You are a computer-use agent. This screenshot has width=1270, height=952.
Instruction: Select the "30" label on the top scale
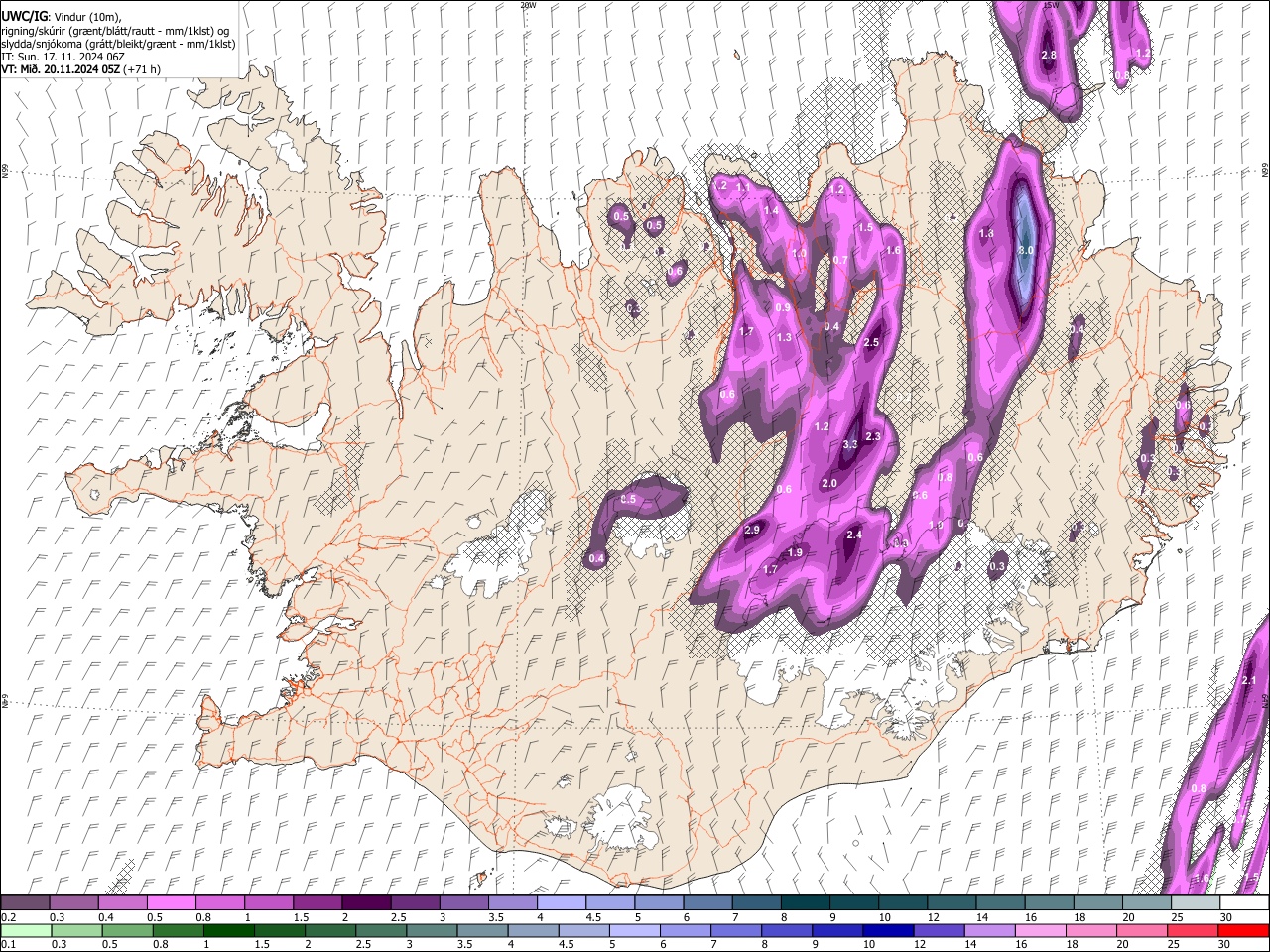pos(1226,917)
